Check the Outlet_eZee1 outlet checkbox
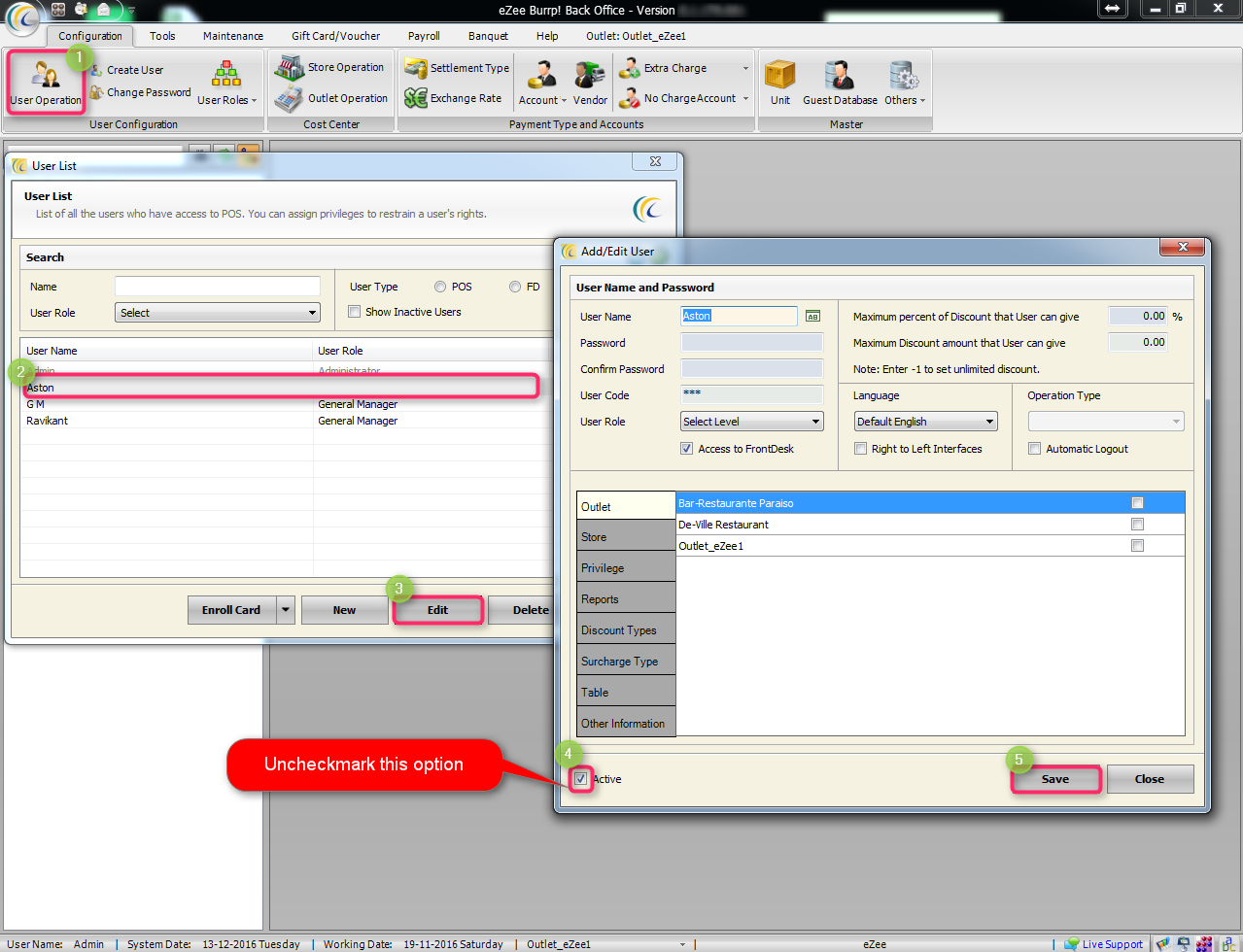 (1137, 546)
